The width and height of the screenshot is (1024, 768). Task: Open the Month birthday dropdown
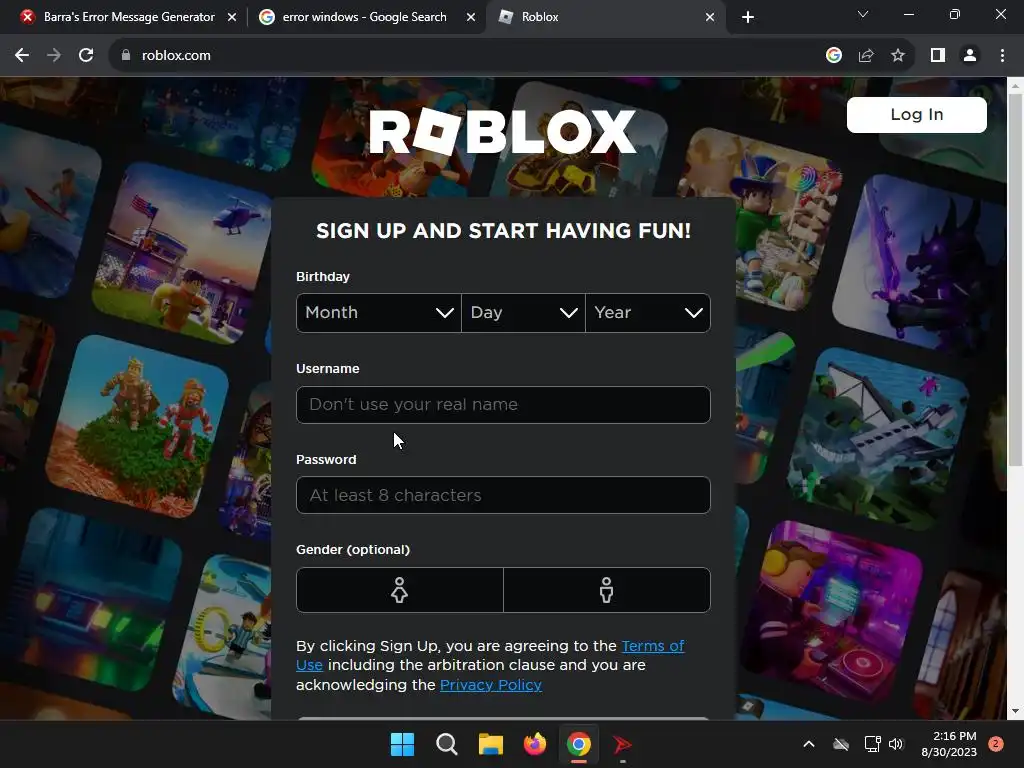[379, 313]
